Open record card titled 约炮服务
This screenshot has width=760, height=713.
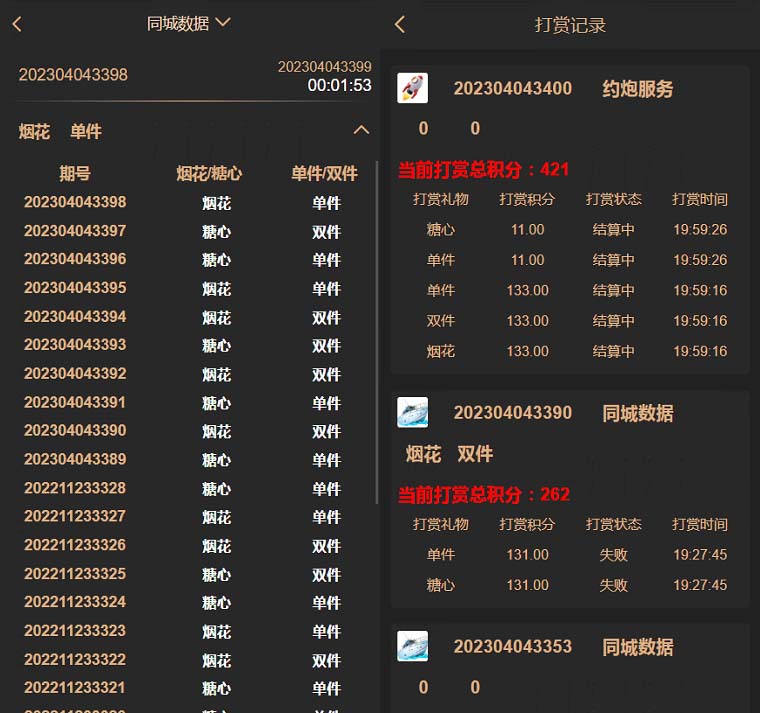[x=637, y=89]
